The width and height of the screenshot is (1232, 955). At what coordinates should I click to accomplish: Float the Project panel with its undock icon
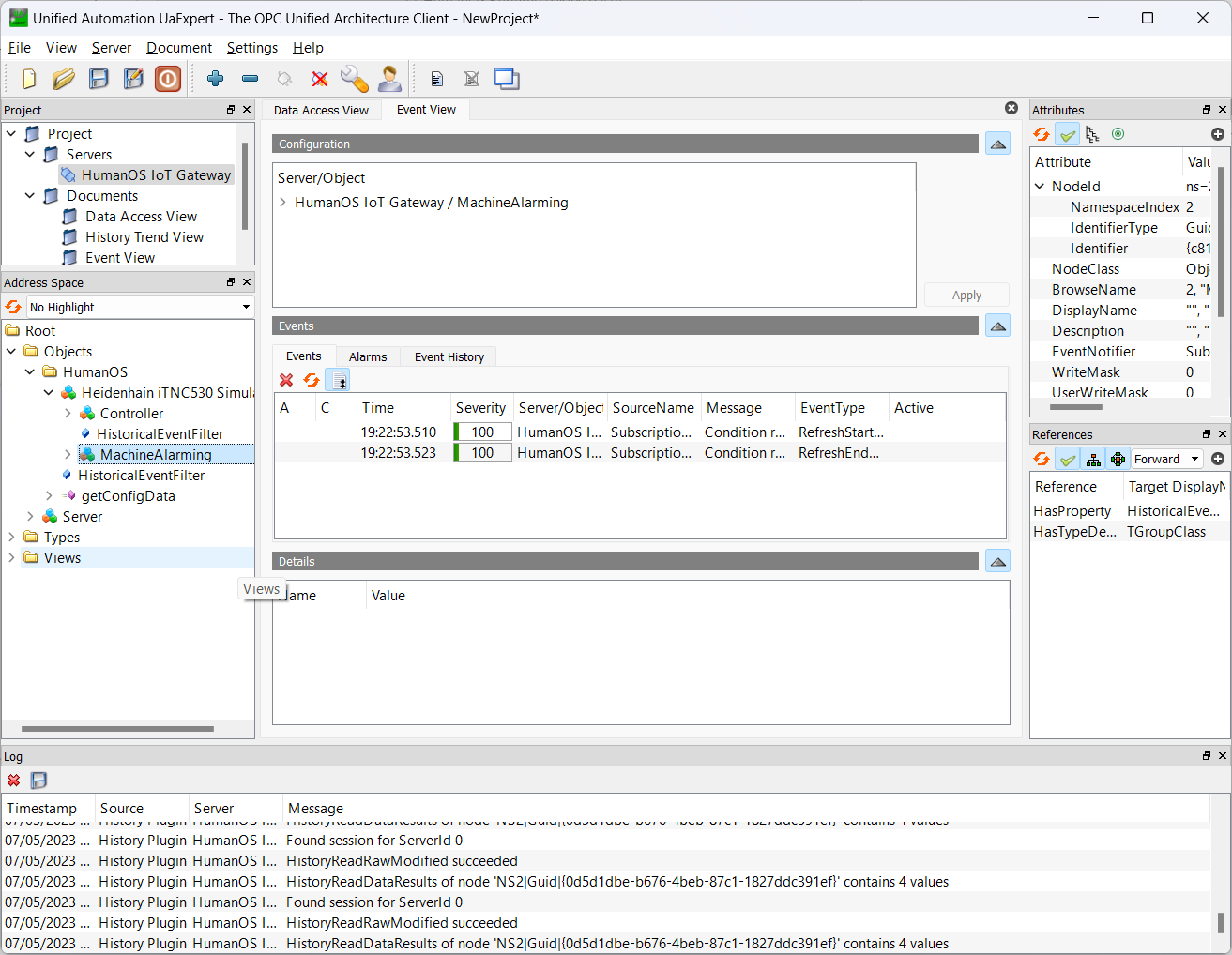coord(231,110)
